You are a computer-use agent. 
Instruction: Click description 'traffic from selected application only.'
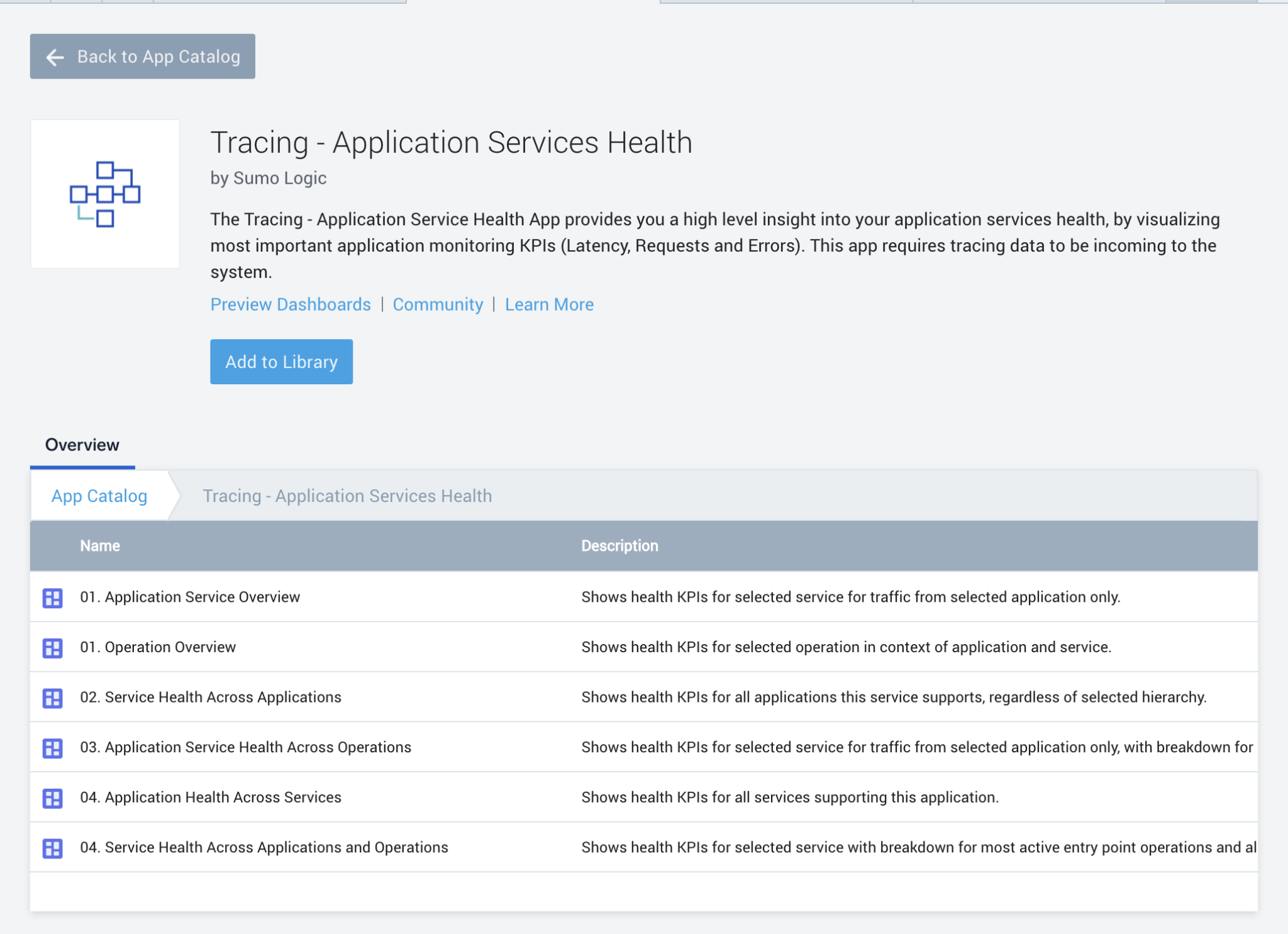(x=851, y=597)
